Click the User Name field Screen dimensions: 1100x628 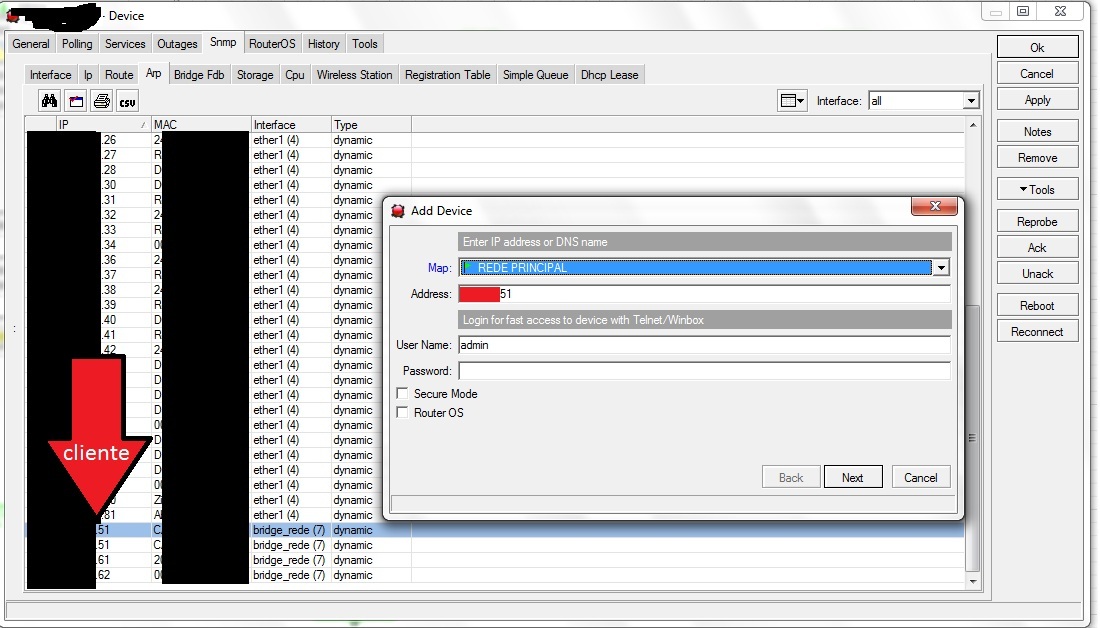pyautogui.click(x=704, y=345)
